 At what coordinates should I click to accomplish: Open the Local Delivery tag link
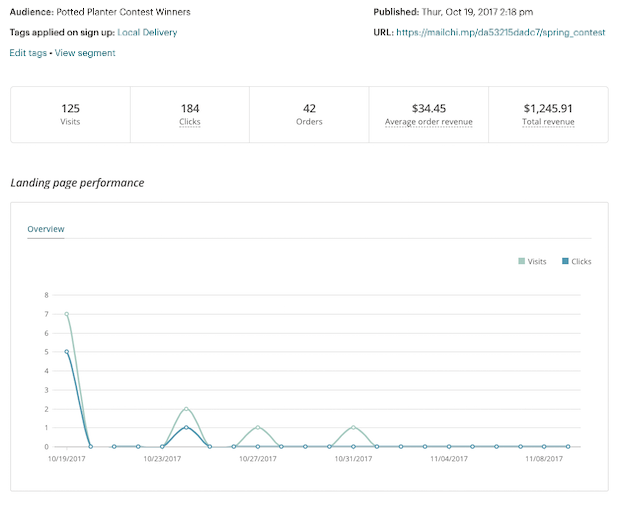[x=147, y=32]
